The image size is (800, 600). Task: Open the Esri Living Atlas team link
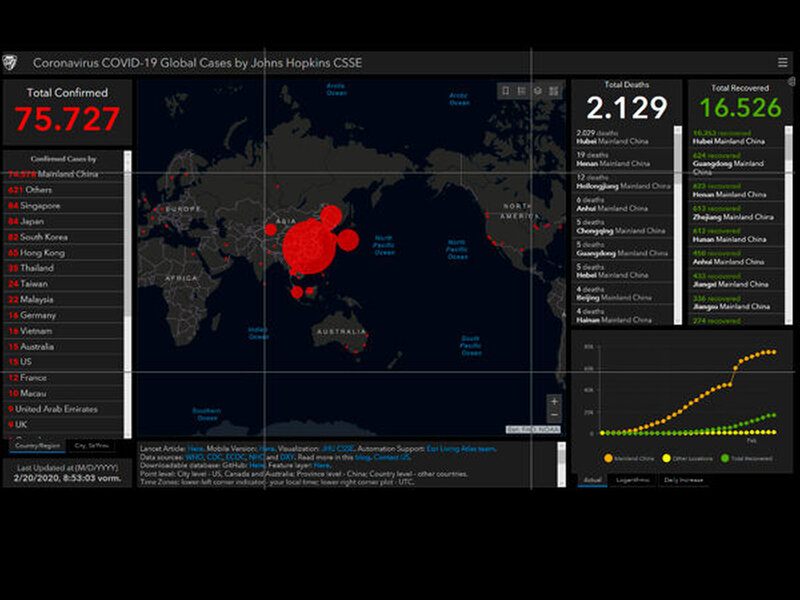point(461,449)
